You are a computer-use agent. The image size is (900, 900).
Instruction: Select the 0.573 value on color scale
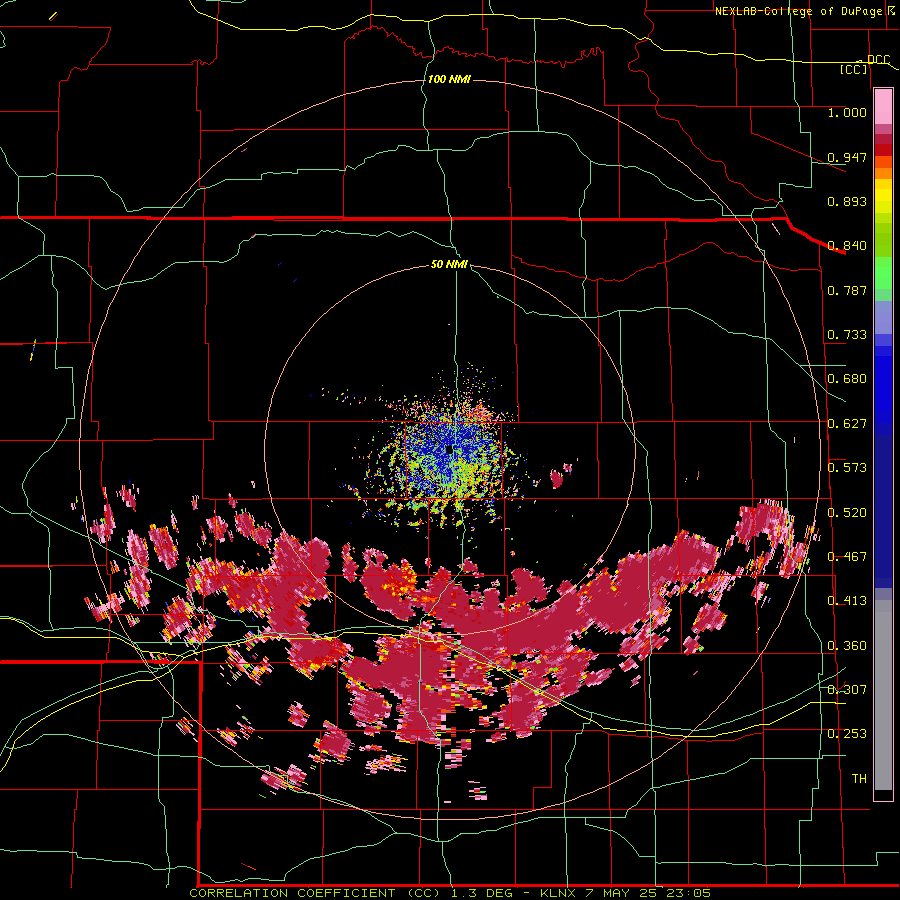tap(847, 468)
